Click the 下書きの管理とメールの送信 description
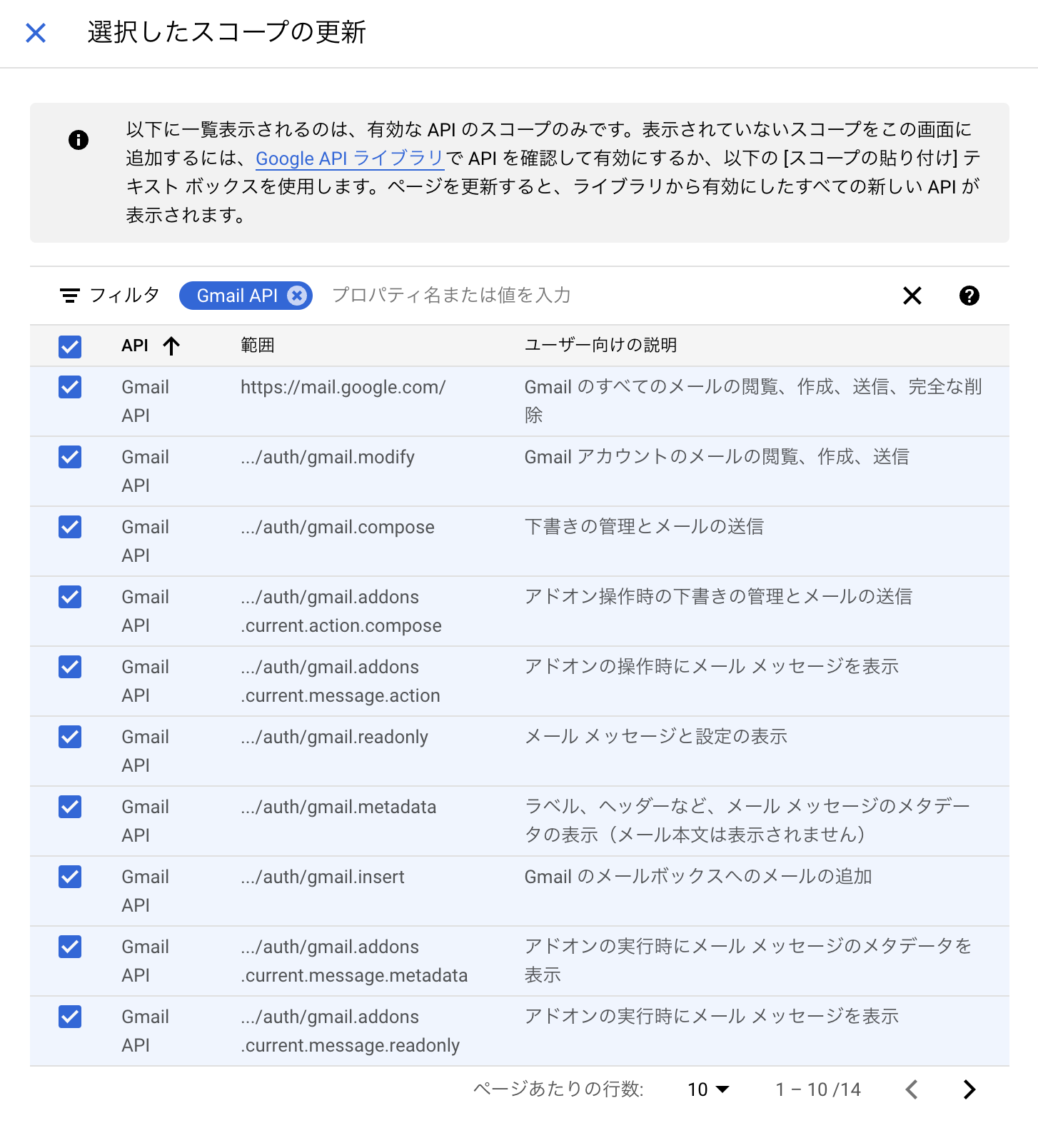The height and width of the screenshot is (1148, 1038). pos(645,527)
